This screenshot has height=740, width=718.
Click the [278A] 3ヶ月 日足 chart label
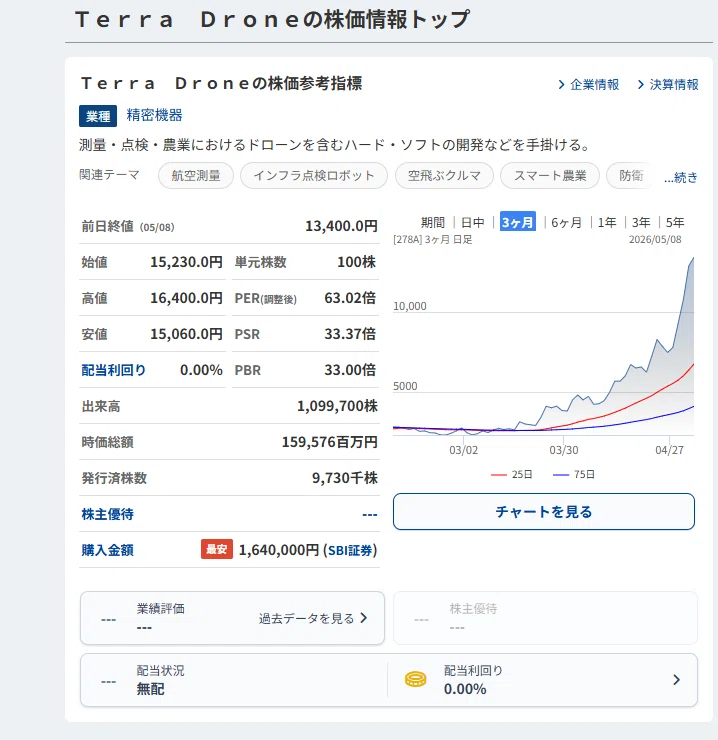[433, 240]
